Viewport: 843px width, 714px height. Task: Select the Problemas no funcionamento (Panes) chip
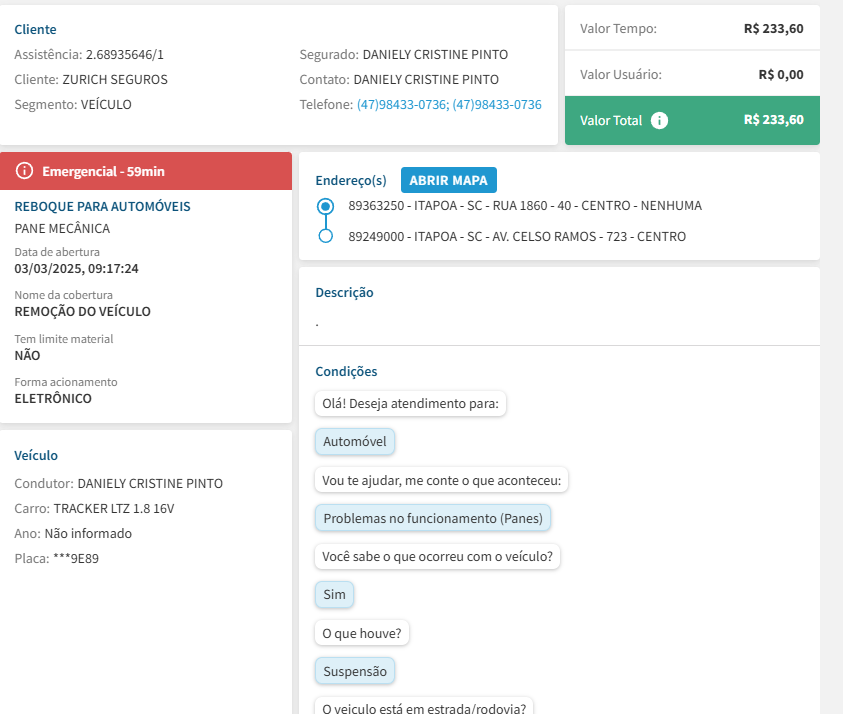tap(433, 518)
